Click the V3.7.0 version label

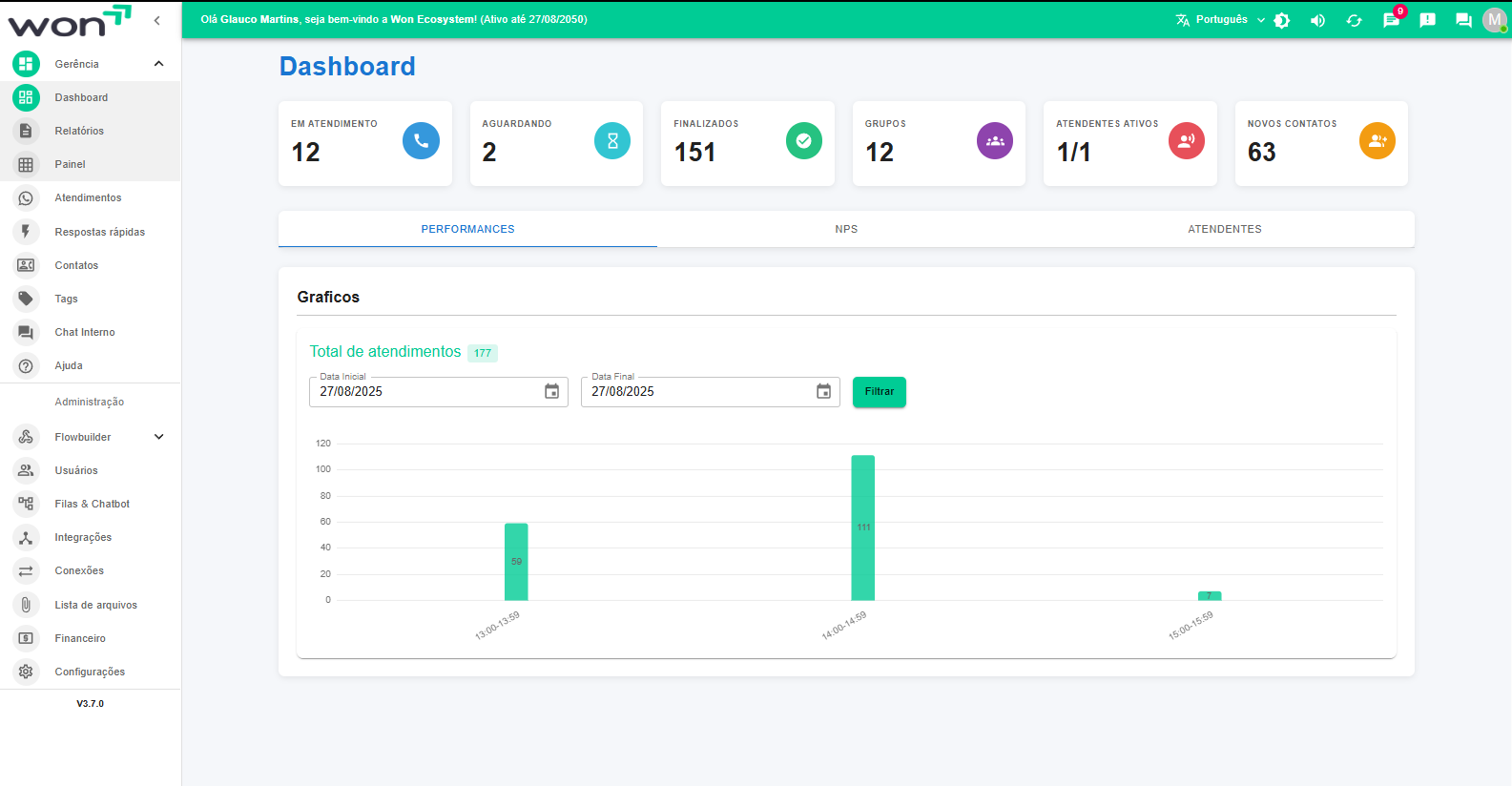[x=91, y=704]
